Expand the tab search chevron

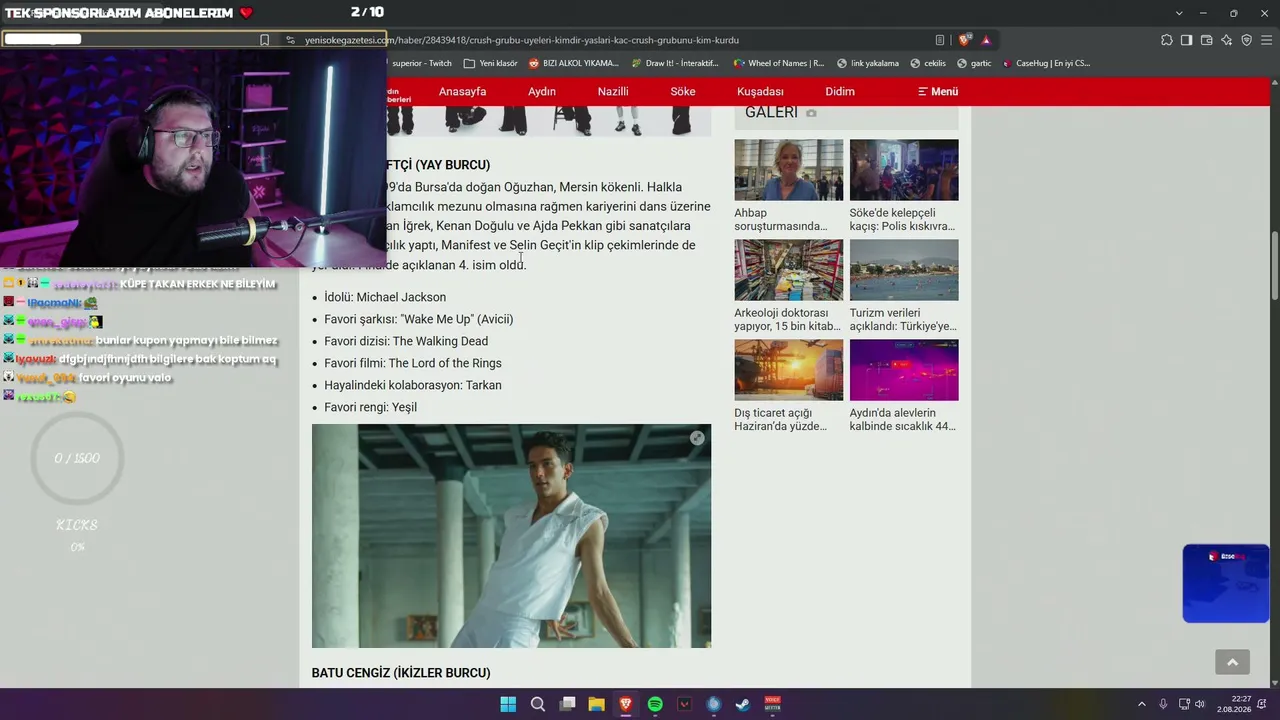[x=1179, y=13]
